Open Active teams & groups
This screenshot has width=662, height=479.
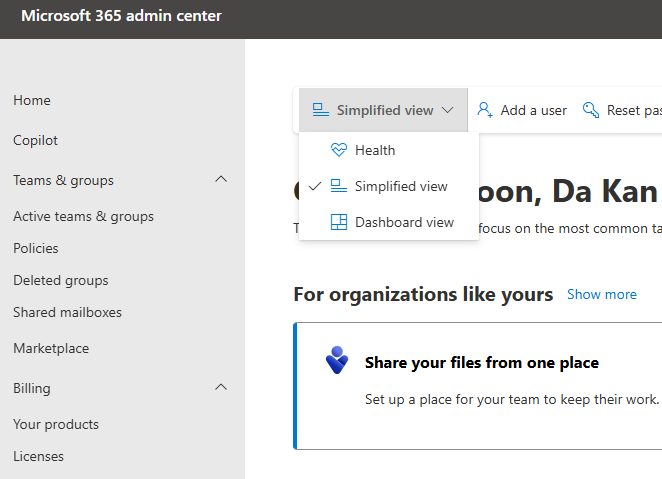click(84, 216)
